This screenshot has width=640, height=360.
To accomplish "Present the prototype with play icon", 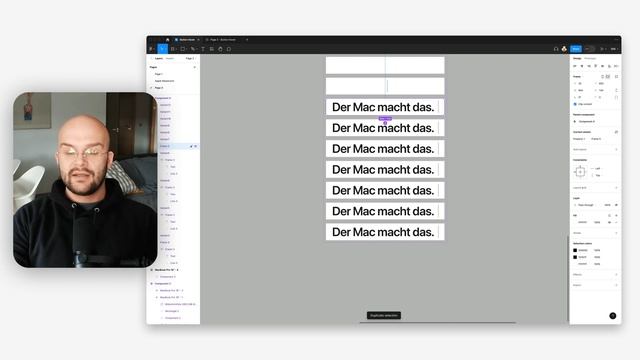I will click(x=602, y=49).
